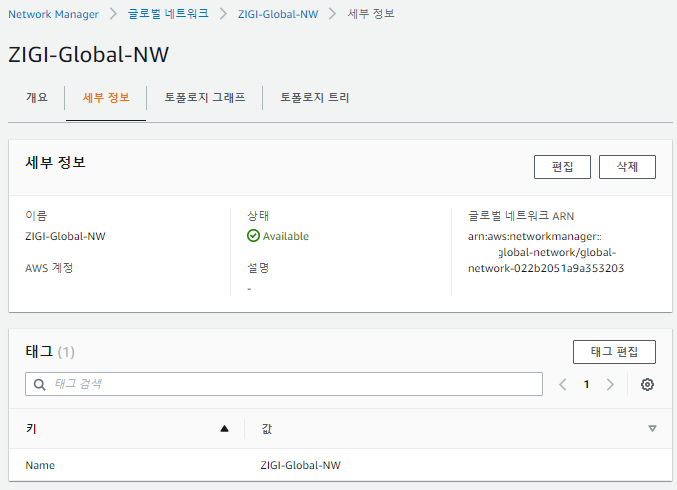This screenshot has height=490, width=677.
Task: Open the tag table settings gear
Action: [647, 384]
